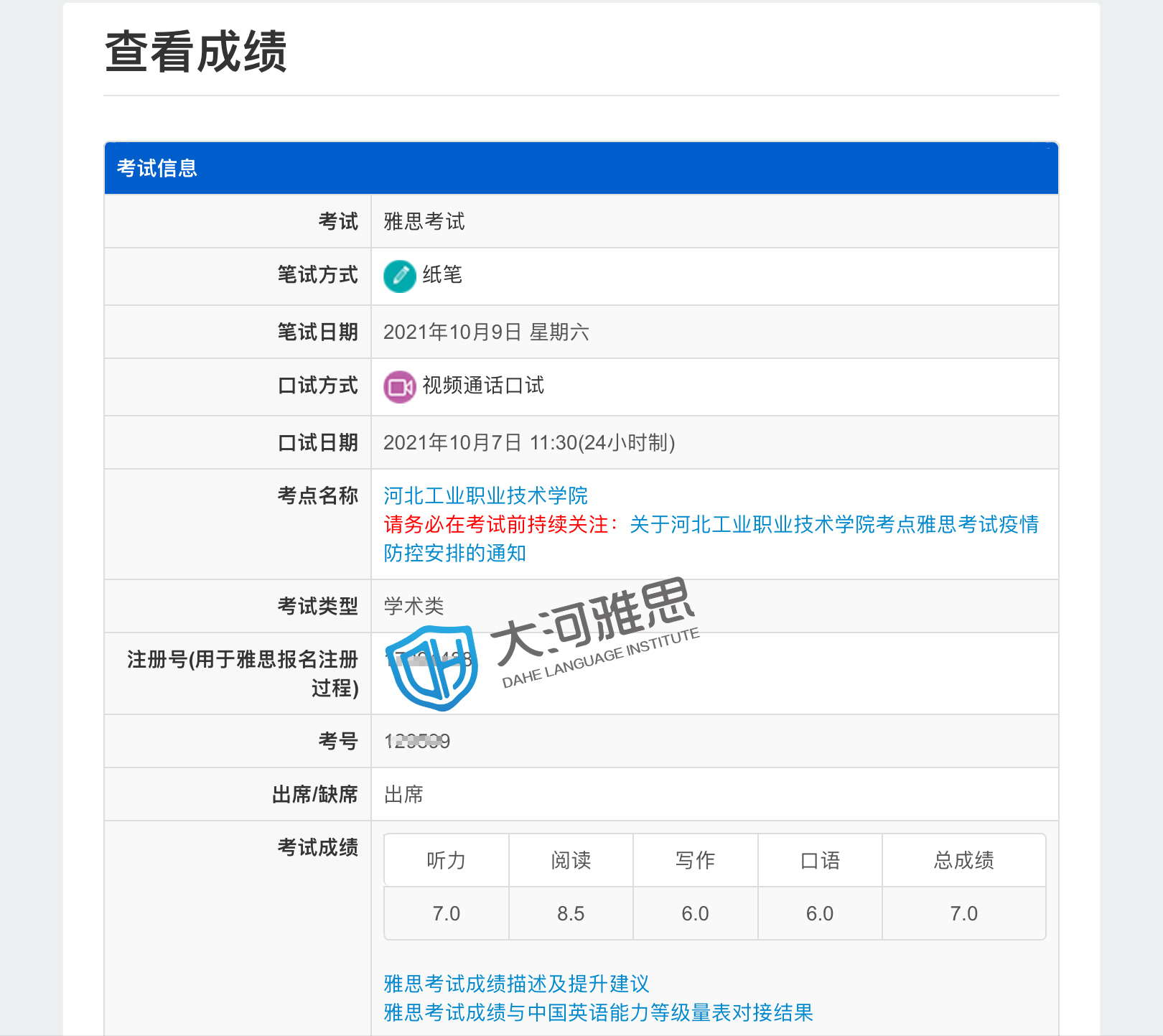Click the 听力 score column header
This screenshot has width=1163, height=1036.
pyautogui.click(x=447, y=860)
